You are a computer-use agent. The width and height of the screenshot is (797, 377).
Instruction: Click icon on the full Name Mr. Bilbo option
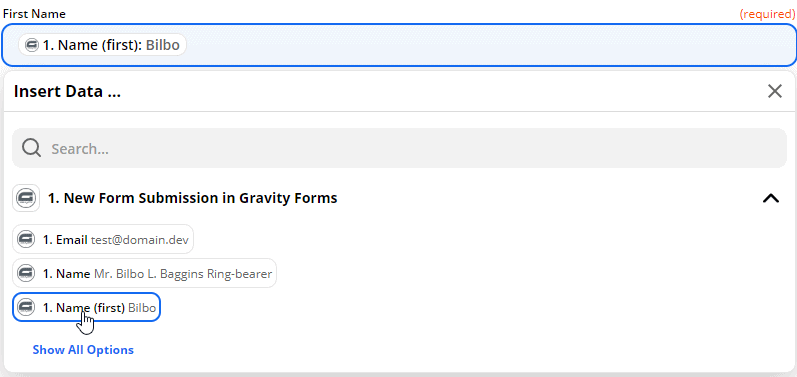click(26, 273)
